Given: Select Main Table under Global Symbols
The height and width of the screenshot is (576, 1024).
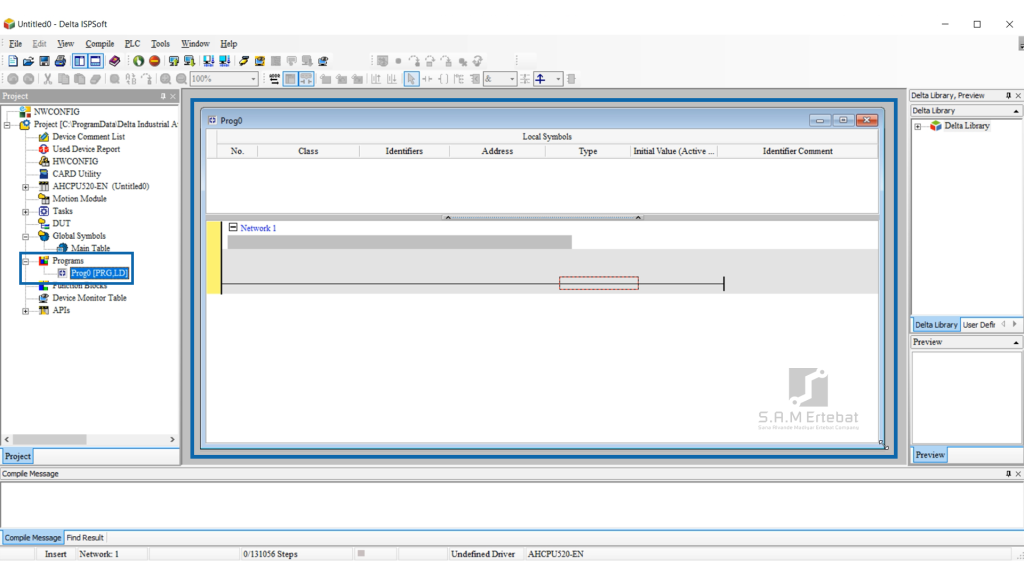Looking at the screenshot, I should (x=90, y=248).
